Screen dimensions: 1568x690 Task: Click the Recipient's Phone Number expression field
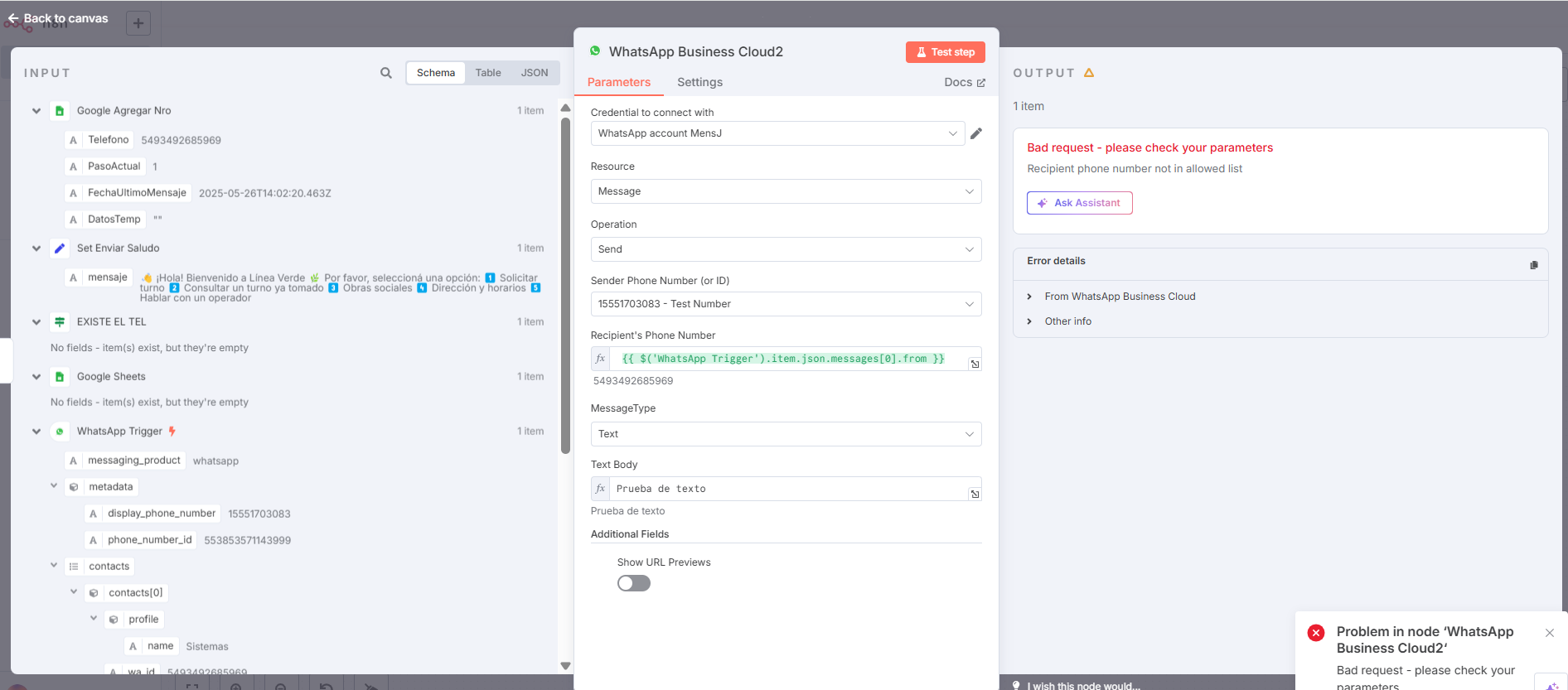click(786, 359)
